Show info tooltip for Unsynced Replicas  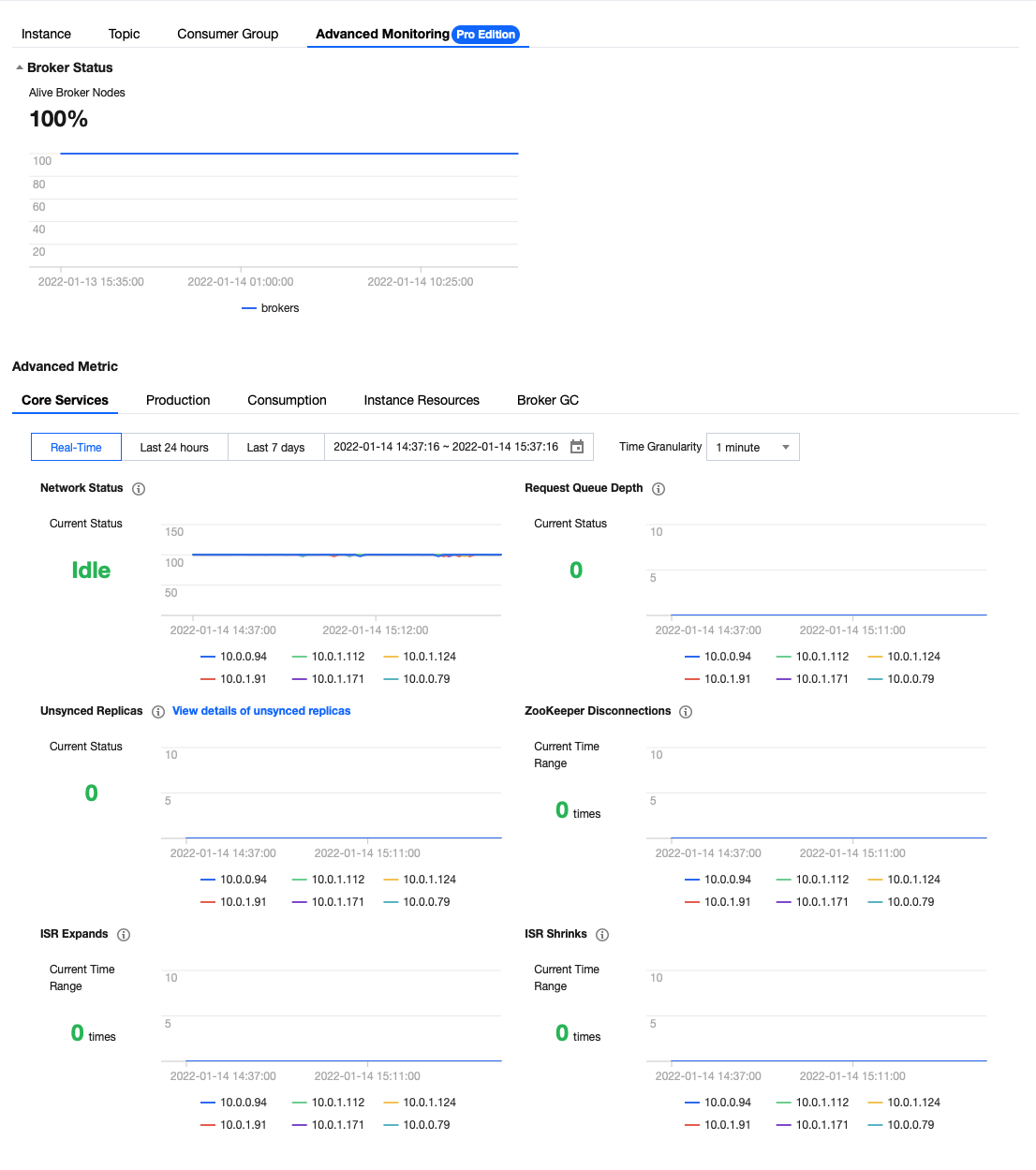[x=158, y=712]
